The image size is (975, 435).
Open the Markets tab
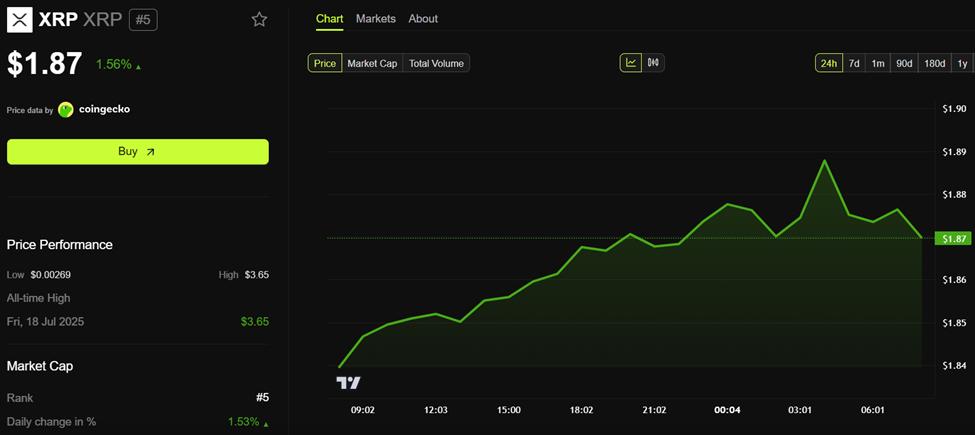[376, 19]
